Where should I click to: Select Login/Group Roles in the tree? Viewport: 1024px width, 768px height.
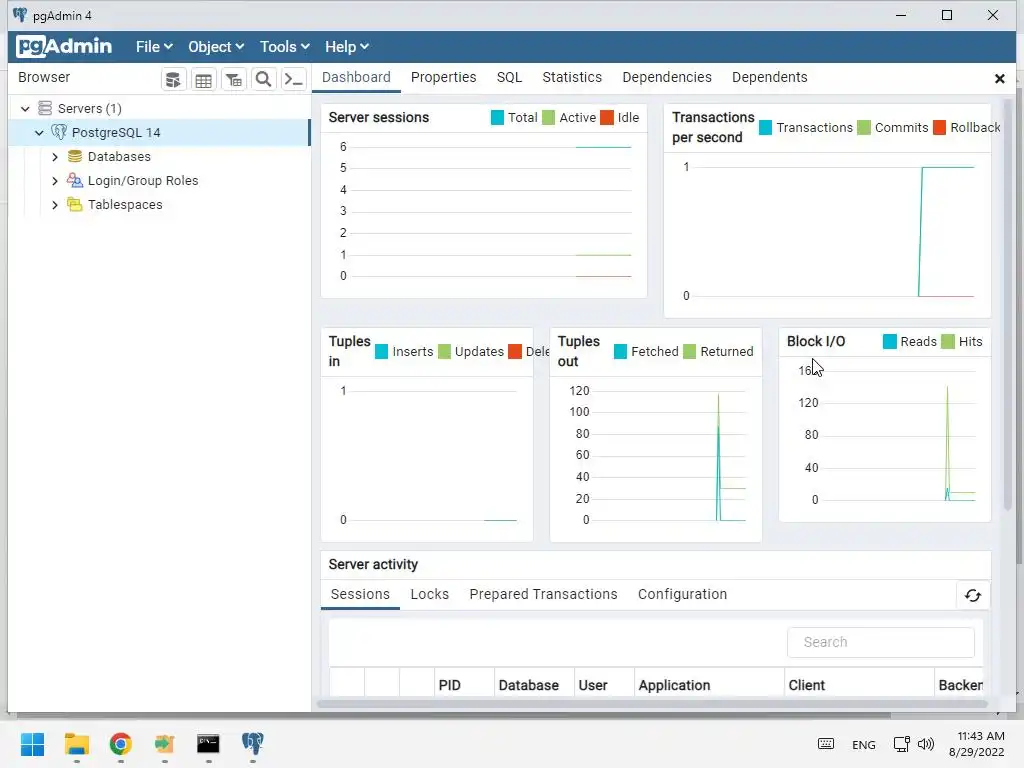pyautogui.click(x=143, y=180)
